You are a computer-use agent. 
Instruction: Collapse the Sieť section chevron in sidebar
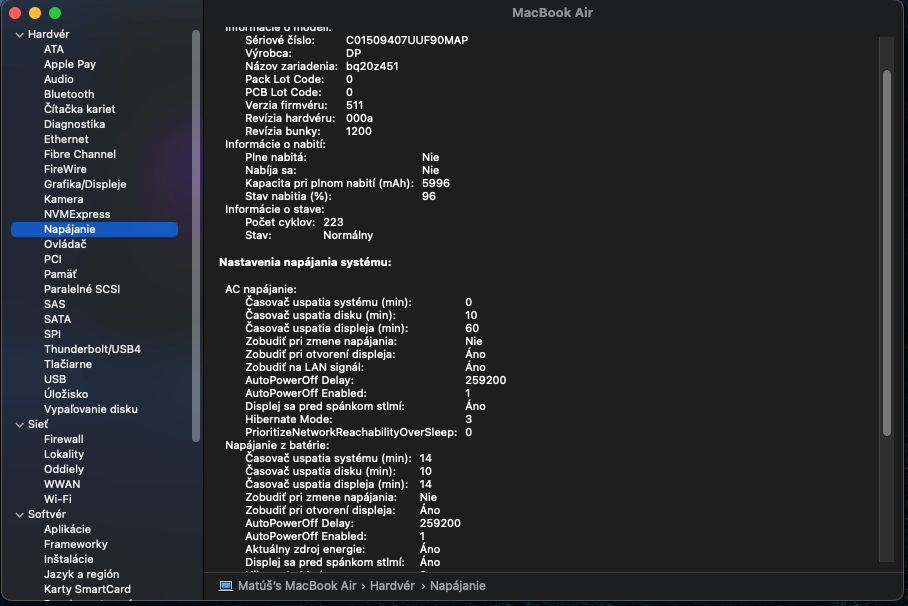pyautogui.click(x=19, y=424)
